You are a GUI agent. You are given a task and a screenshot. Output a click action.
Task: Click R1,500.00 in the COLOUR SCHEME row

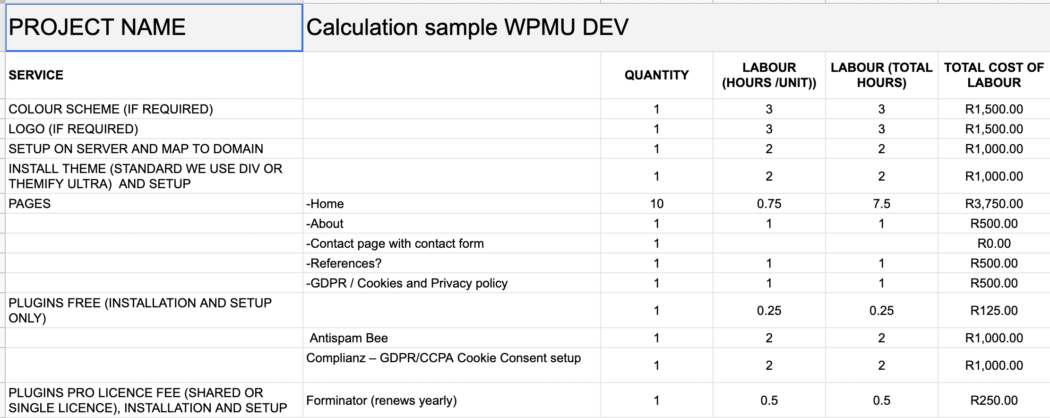(994, 109)
